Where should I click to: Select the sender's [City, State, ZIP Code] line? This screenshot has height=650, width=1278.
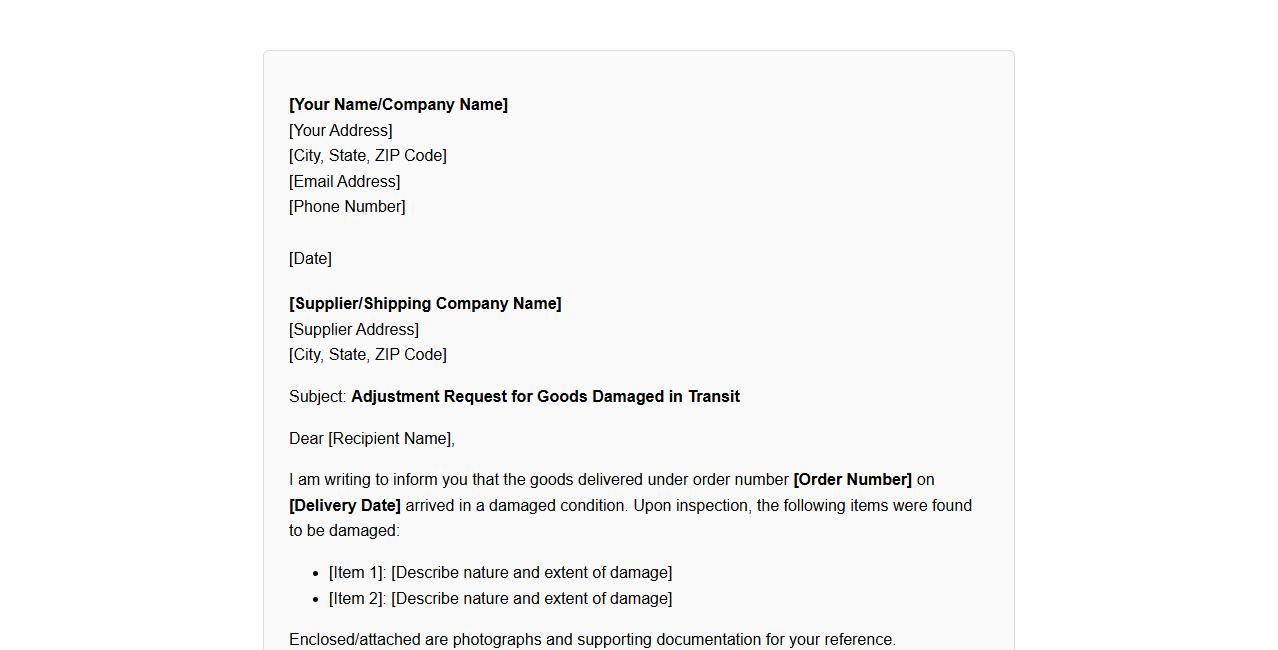click(368, 156)
